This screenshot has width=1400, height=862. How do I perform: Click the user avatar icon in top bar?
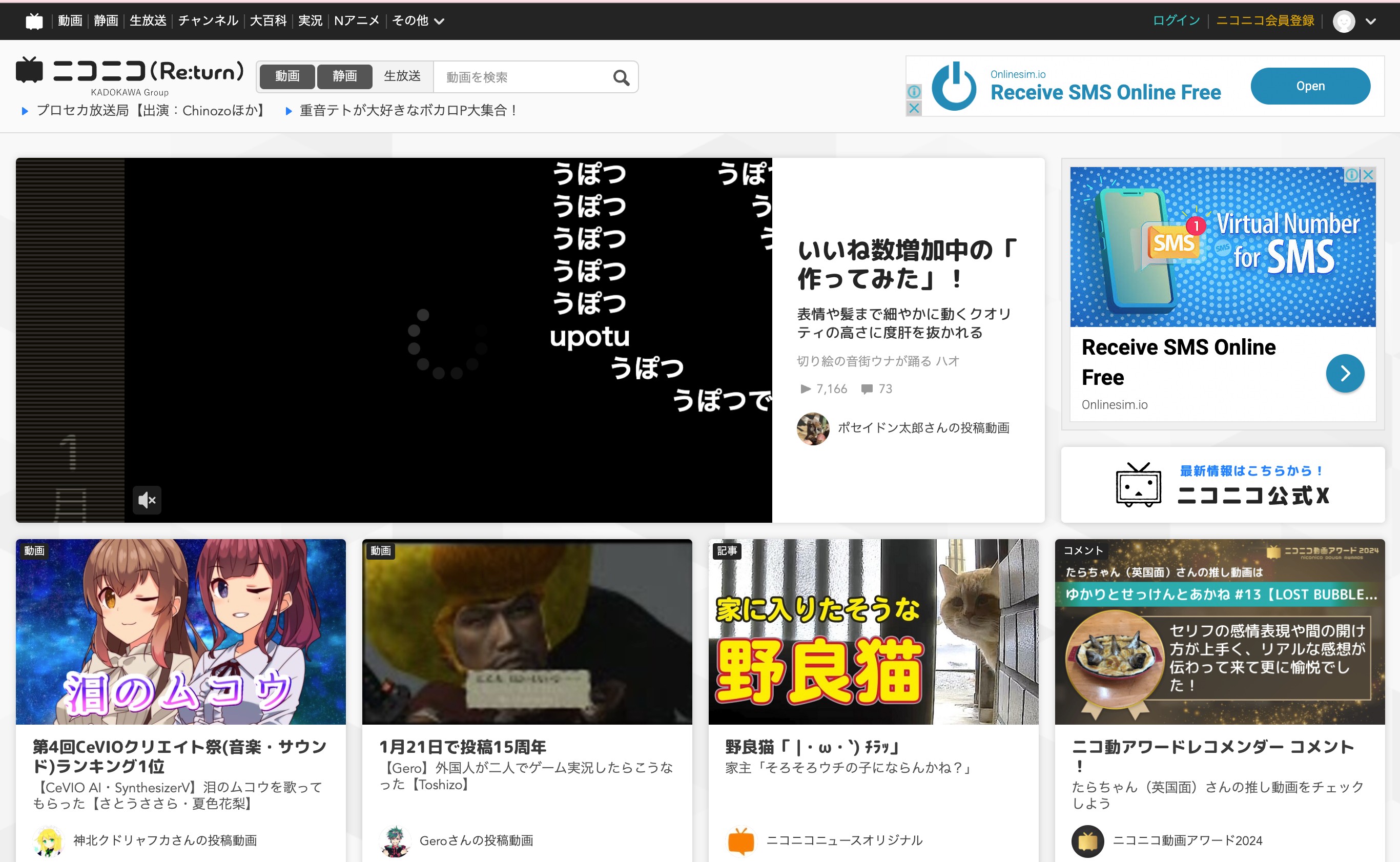[x=1344, y=22]
